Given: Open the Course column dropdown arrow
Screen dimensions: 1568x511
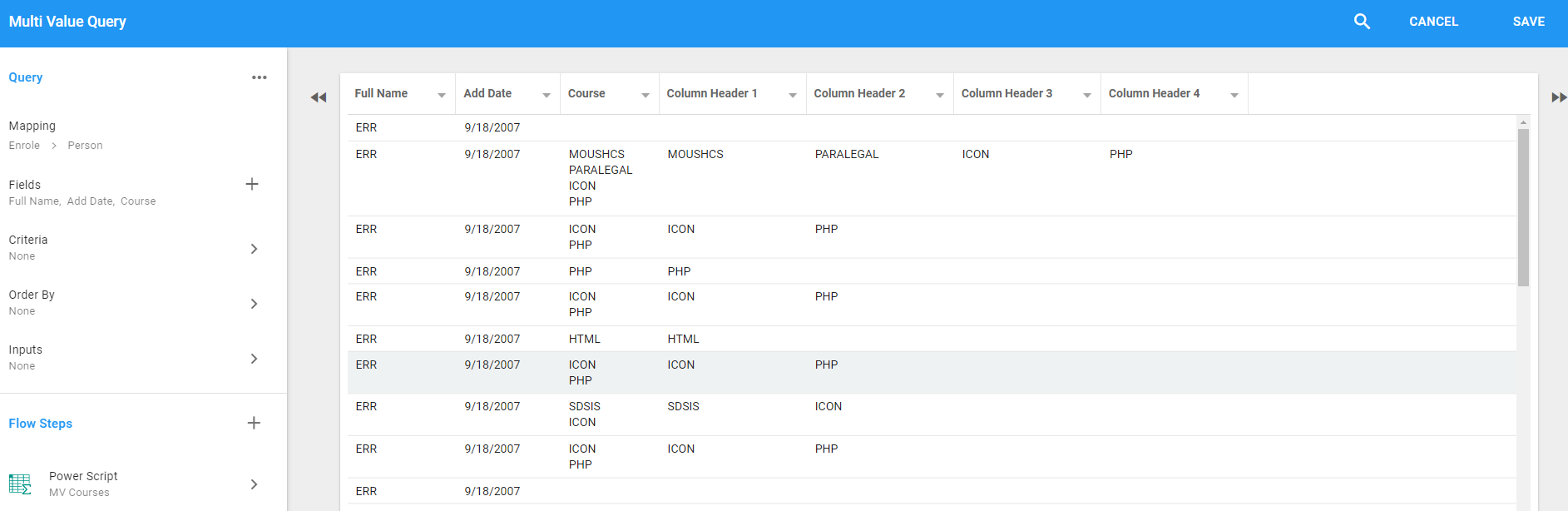Looking at the screenshot, I should point(646,95).
